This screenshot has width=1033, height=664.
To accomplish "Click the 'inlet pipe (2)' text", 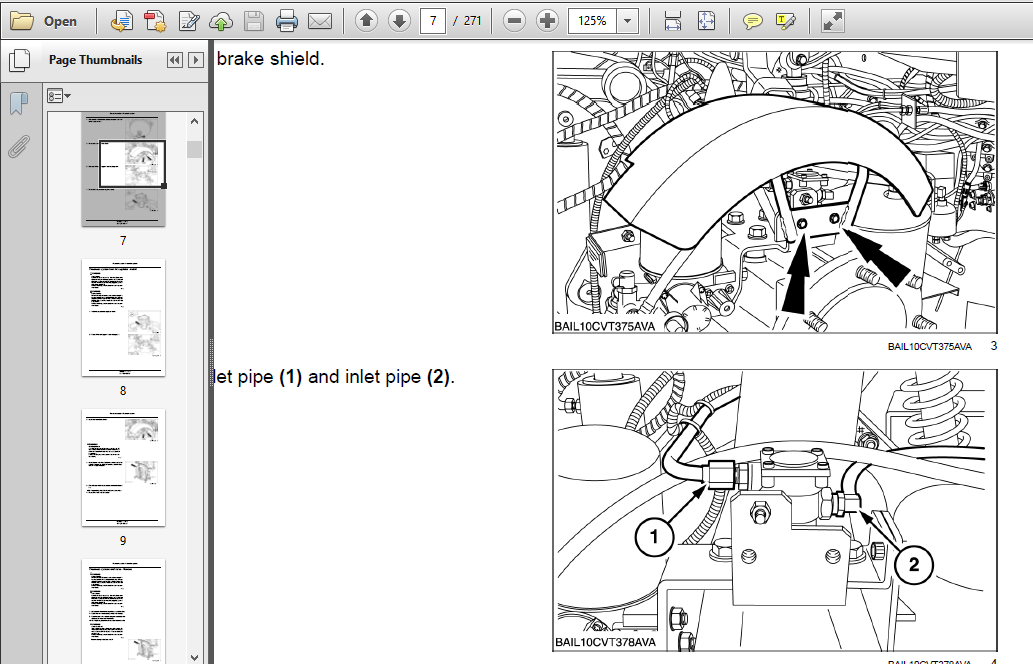I will click(399, 377).
